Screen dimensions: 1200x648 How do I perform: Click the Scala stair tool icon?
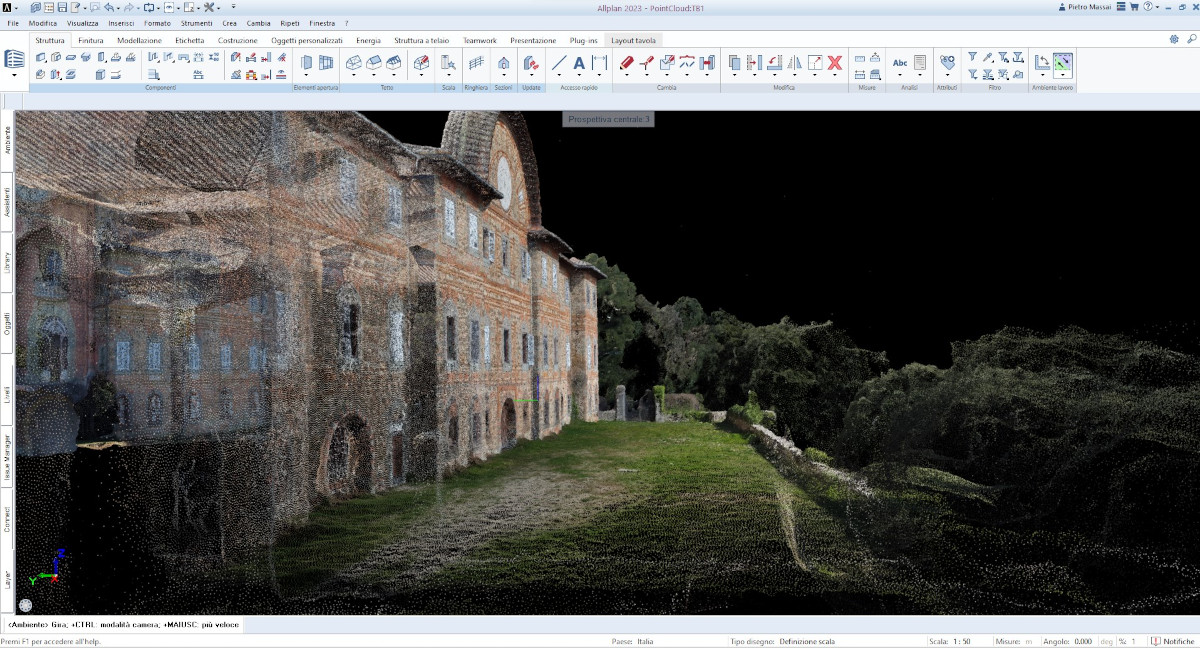(448, 63)
